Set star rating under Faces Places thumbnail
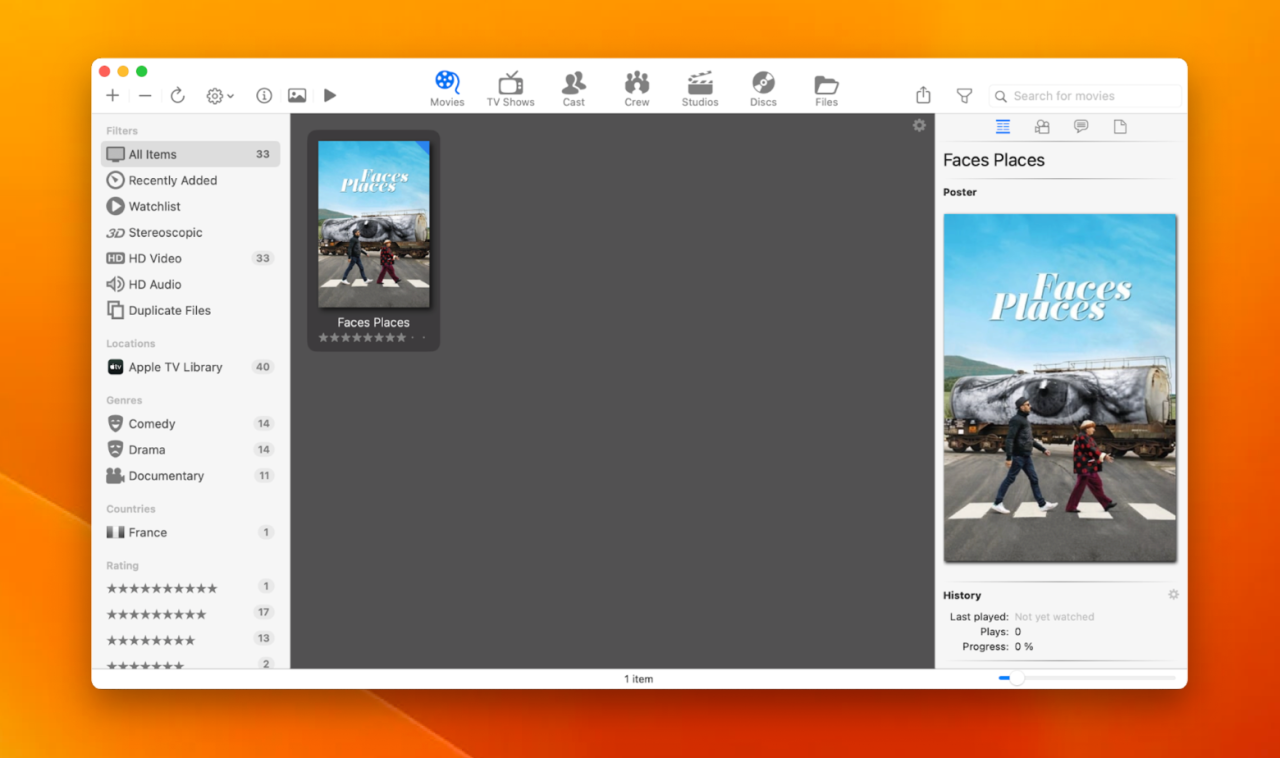Image resolution: width=1280 pixels, height=758 pixels. click(373, 338)
